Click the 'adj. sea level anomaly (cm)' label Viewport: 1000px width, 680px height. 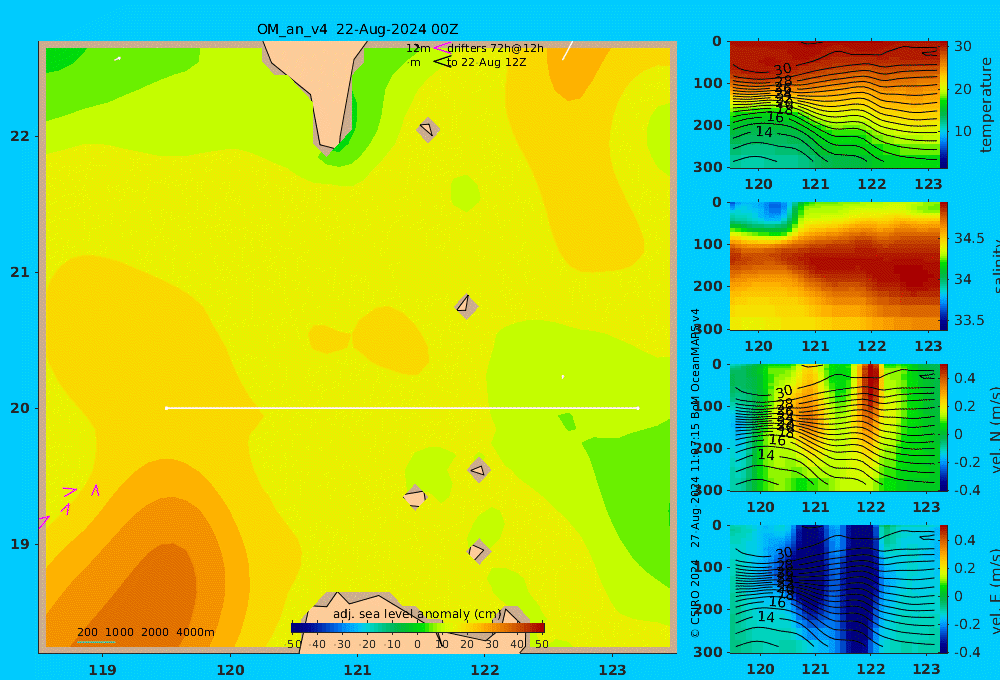point(417,614)
